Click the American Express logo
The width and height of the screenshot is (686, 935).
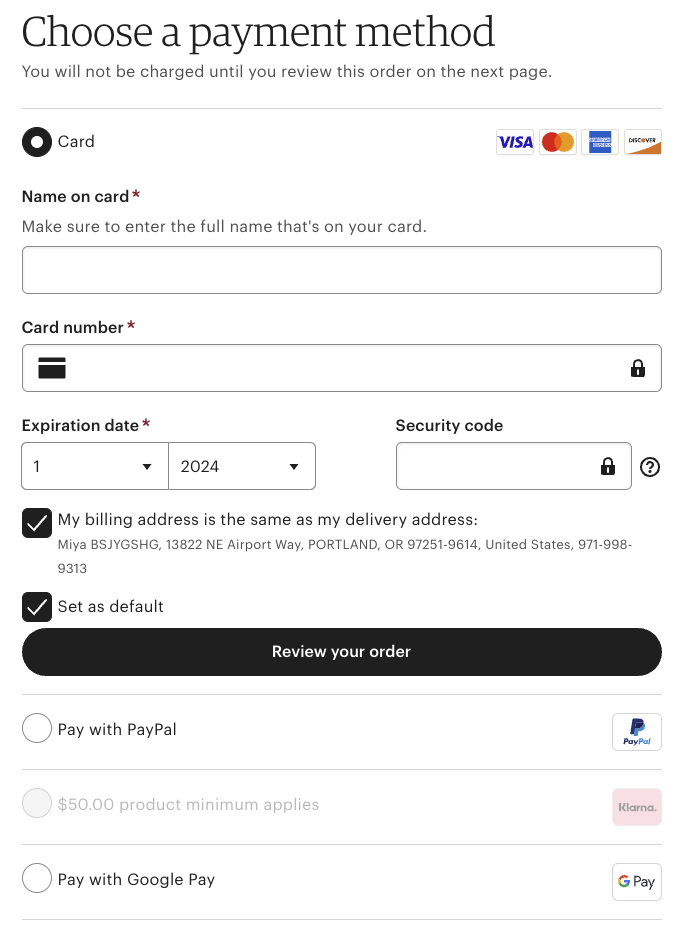click(600, 142)
